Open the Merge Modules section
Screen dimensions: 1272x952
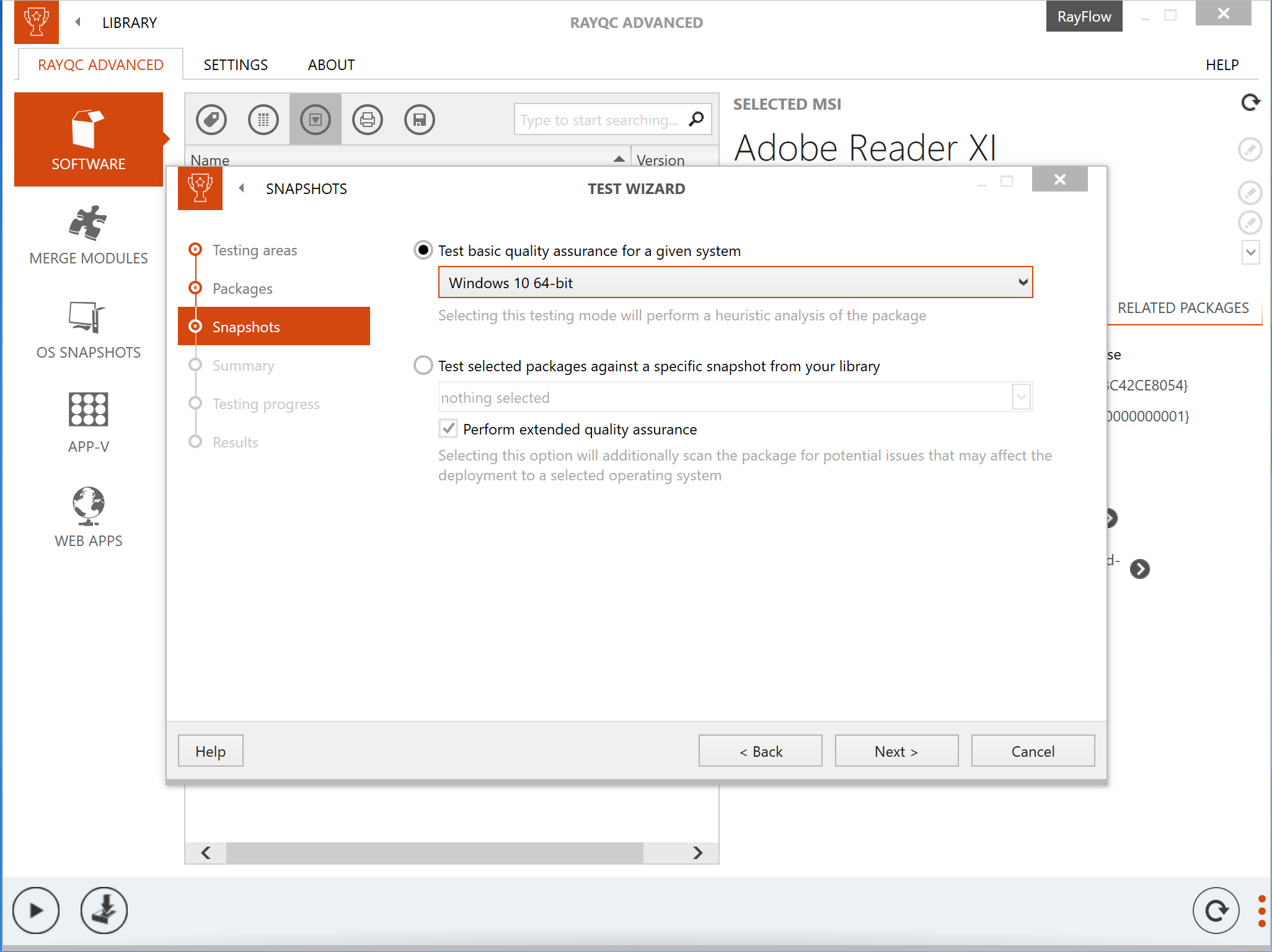[89, 236]
